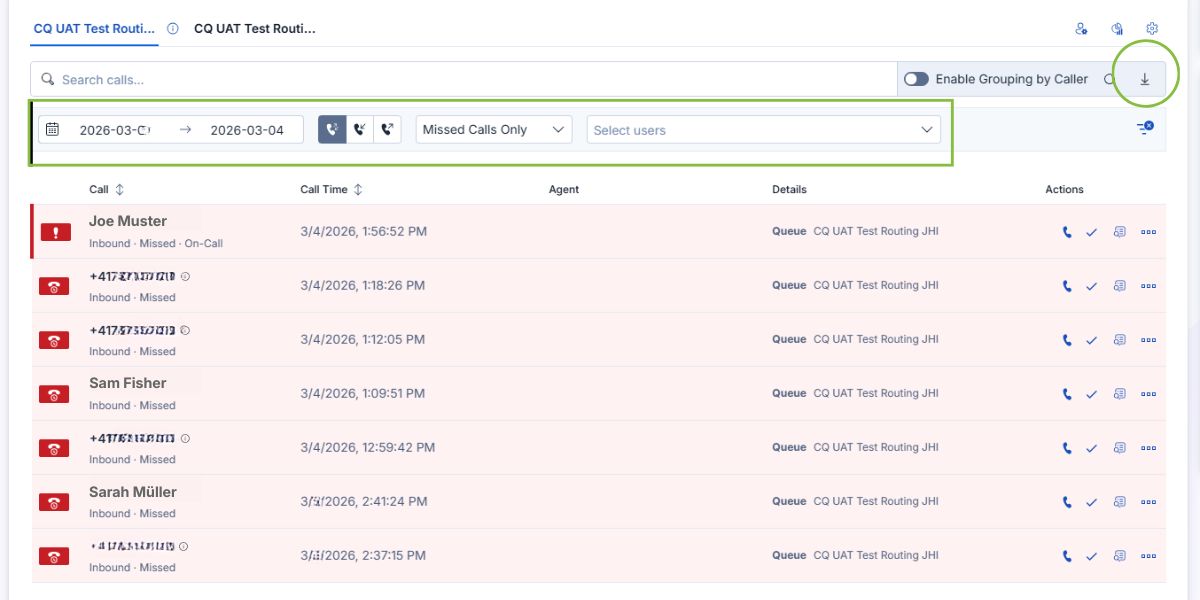1200x600 pixels.
Task: Sort by Call Time column
Action: [x=331, y=189]
